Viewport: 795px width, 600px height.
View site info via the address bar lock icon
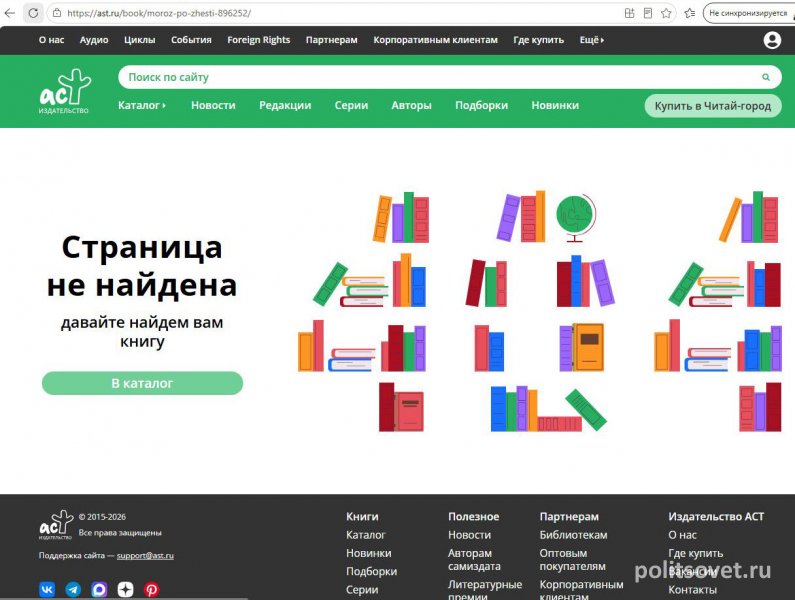coord(57,13)
